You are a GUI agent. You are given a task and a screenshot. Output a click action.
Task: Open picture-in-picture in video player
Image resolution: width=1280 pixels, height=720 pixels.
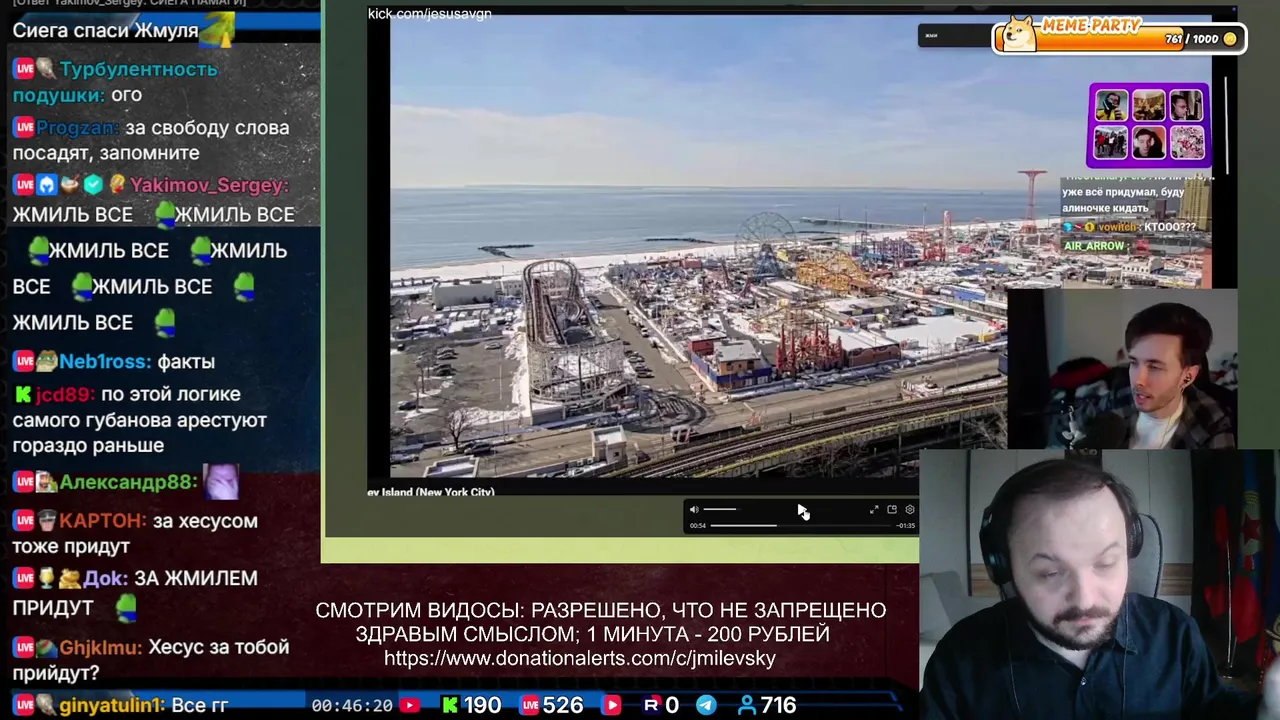pyautogui.click(x=892, y=510)
